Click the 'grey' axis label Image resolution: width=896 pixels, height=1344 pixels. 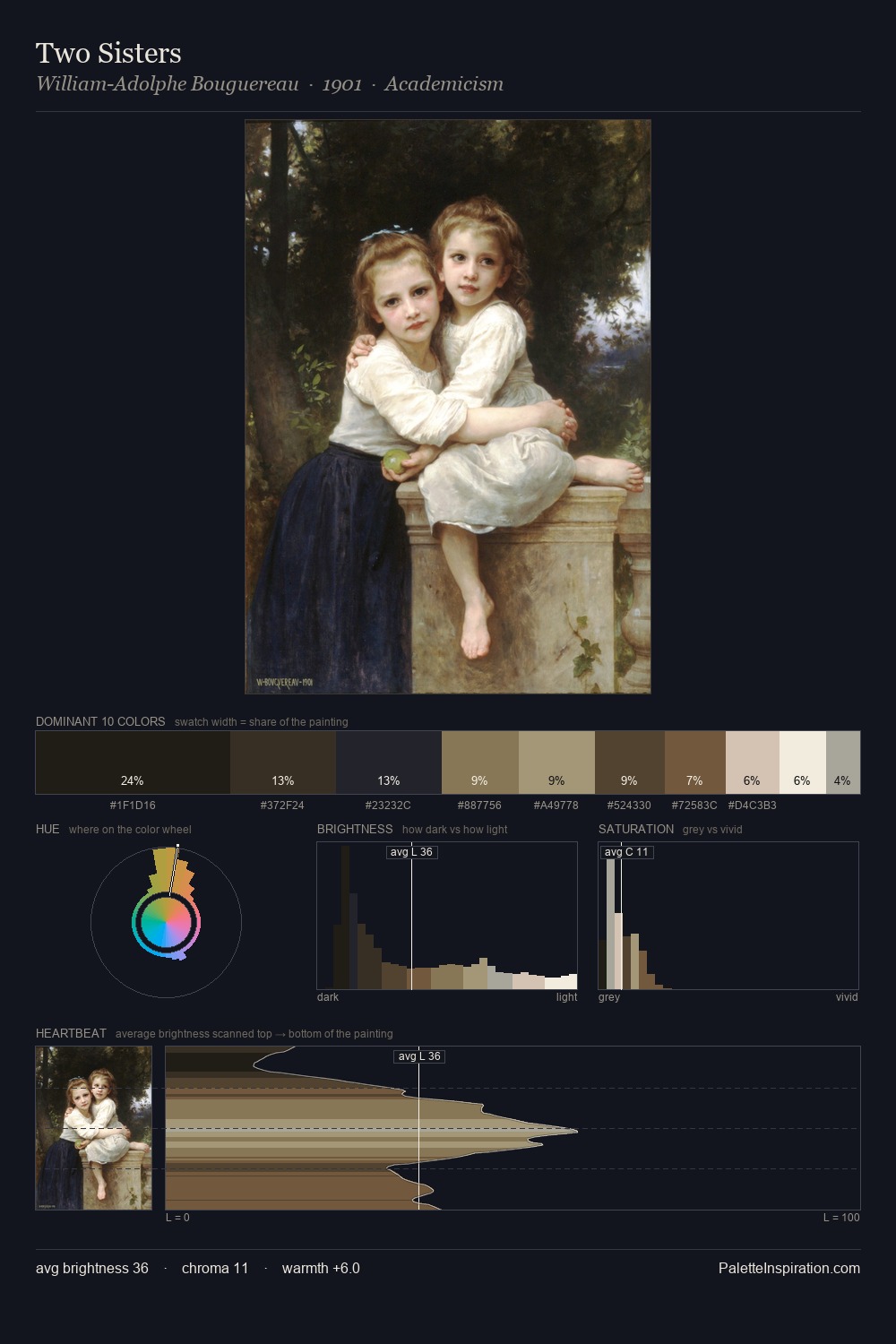(x=609, y=997)
